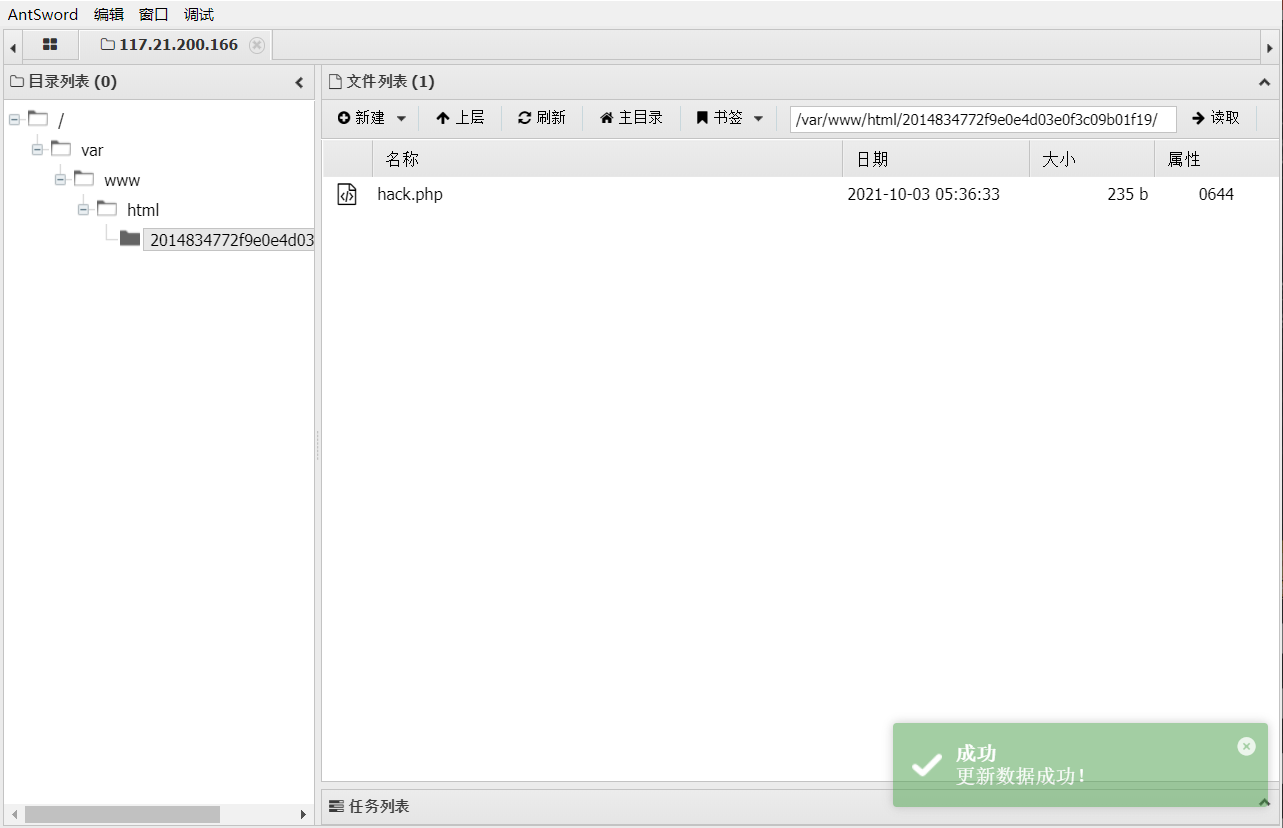Collapse the 目录列表 panel with its chevron
This screenshot has height=828, width=1283.
click(x=298, y=82)
